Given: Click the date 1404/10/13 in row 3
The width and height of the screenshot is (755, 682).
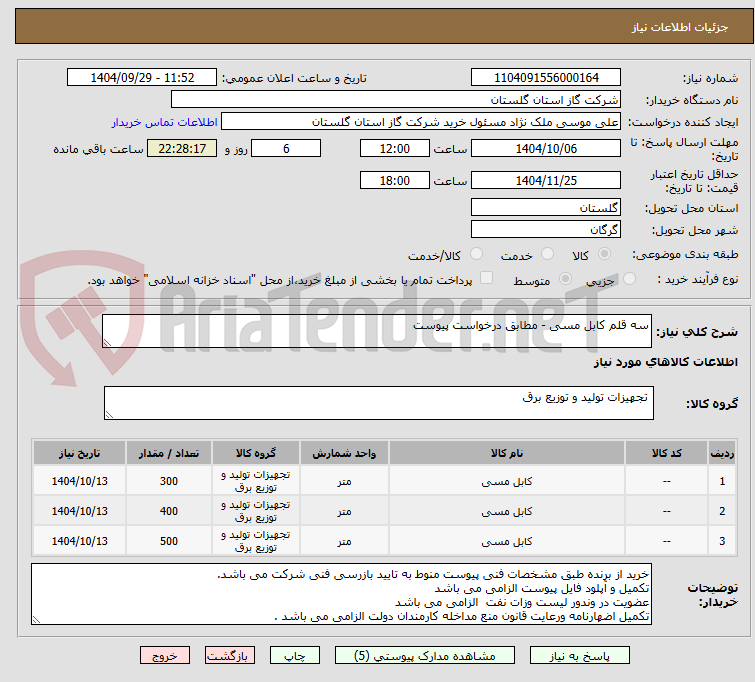Looking at the screenshot, I should 79,541.
